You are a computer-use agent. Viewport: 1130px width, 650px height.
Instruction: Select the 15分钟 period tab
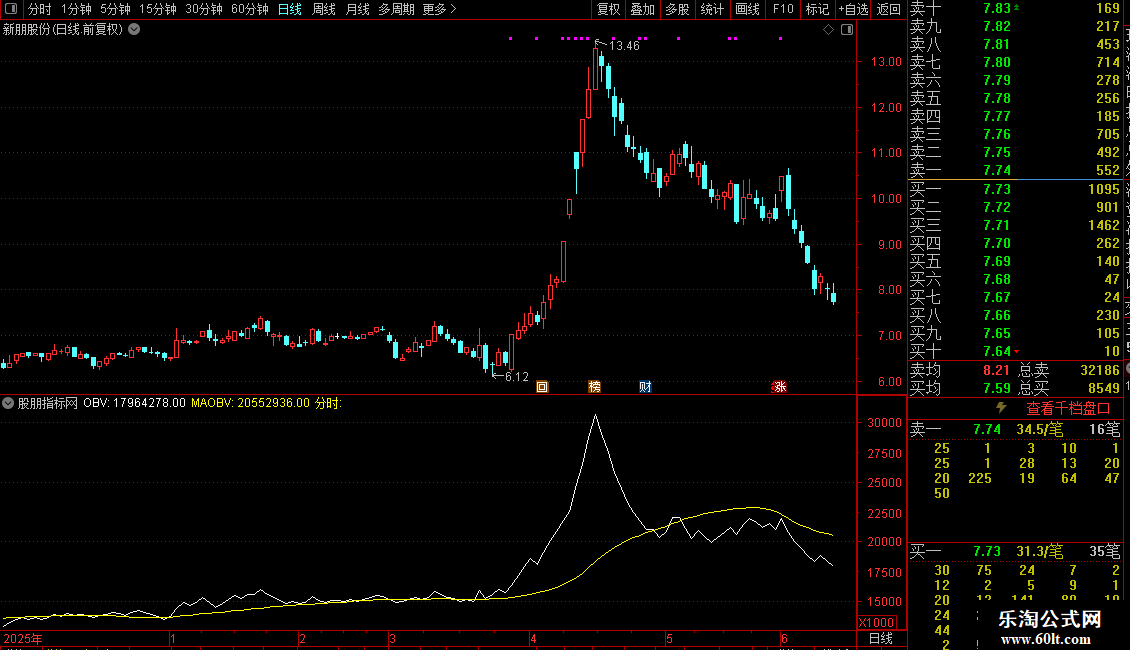pos(158,9)
